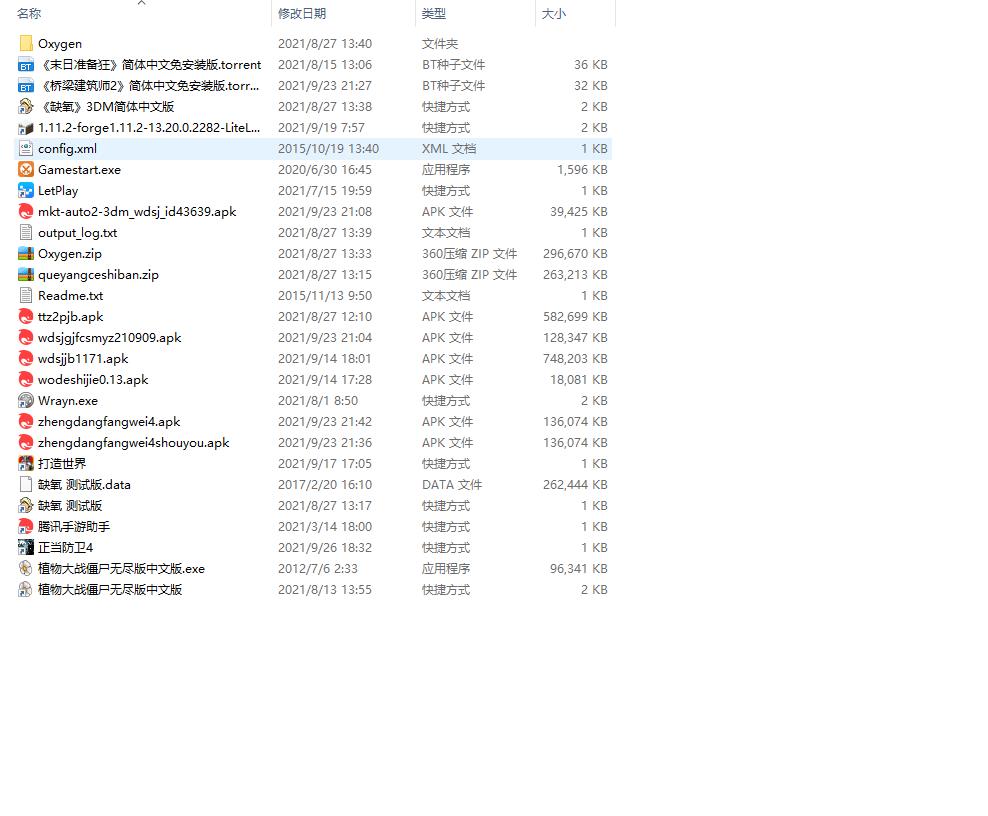Click the output_log.txt document icon
988x816 pixels.
tap(26, 233)
